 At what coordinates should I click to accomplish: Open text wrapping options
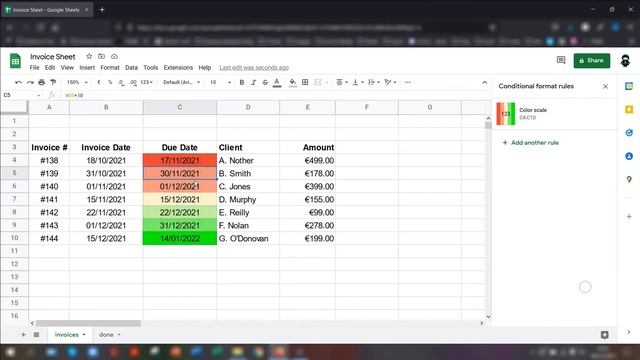tap(374, 82)
